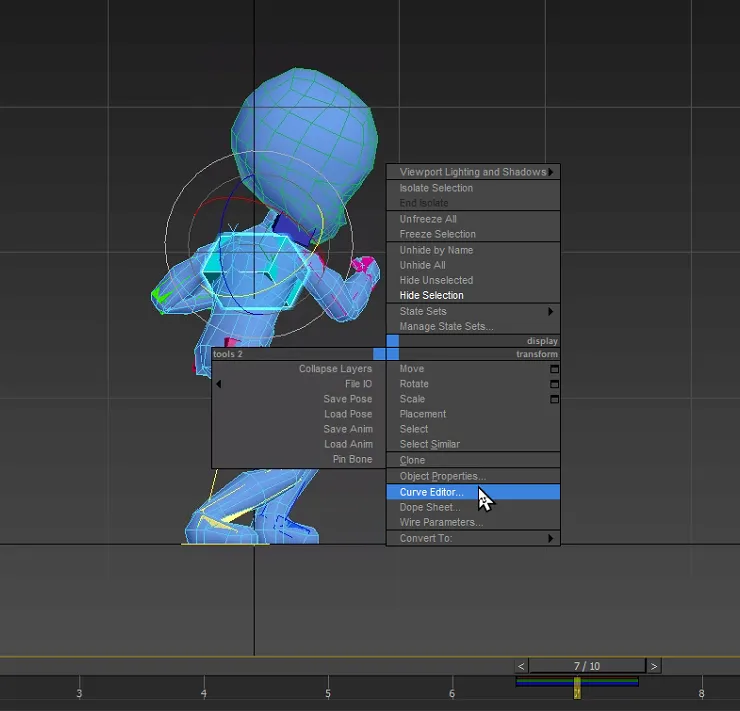Choose Clone from the transform menu

point(412,461)
